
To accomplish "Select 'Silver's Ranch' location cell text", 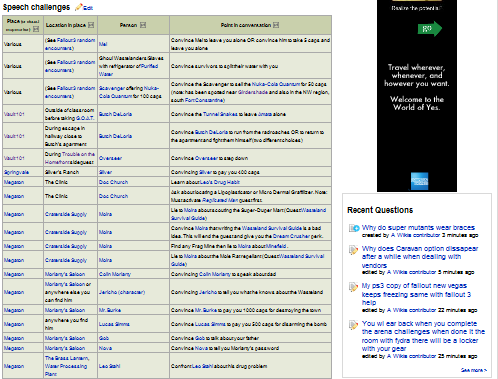I will point(62,172).
